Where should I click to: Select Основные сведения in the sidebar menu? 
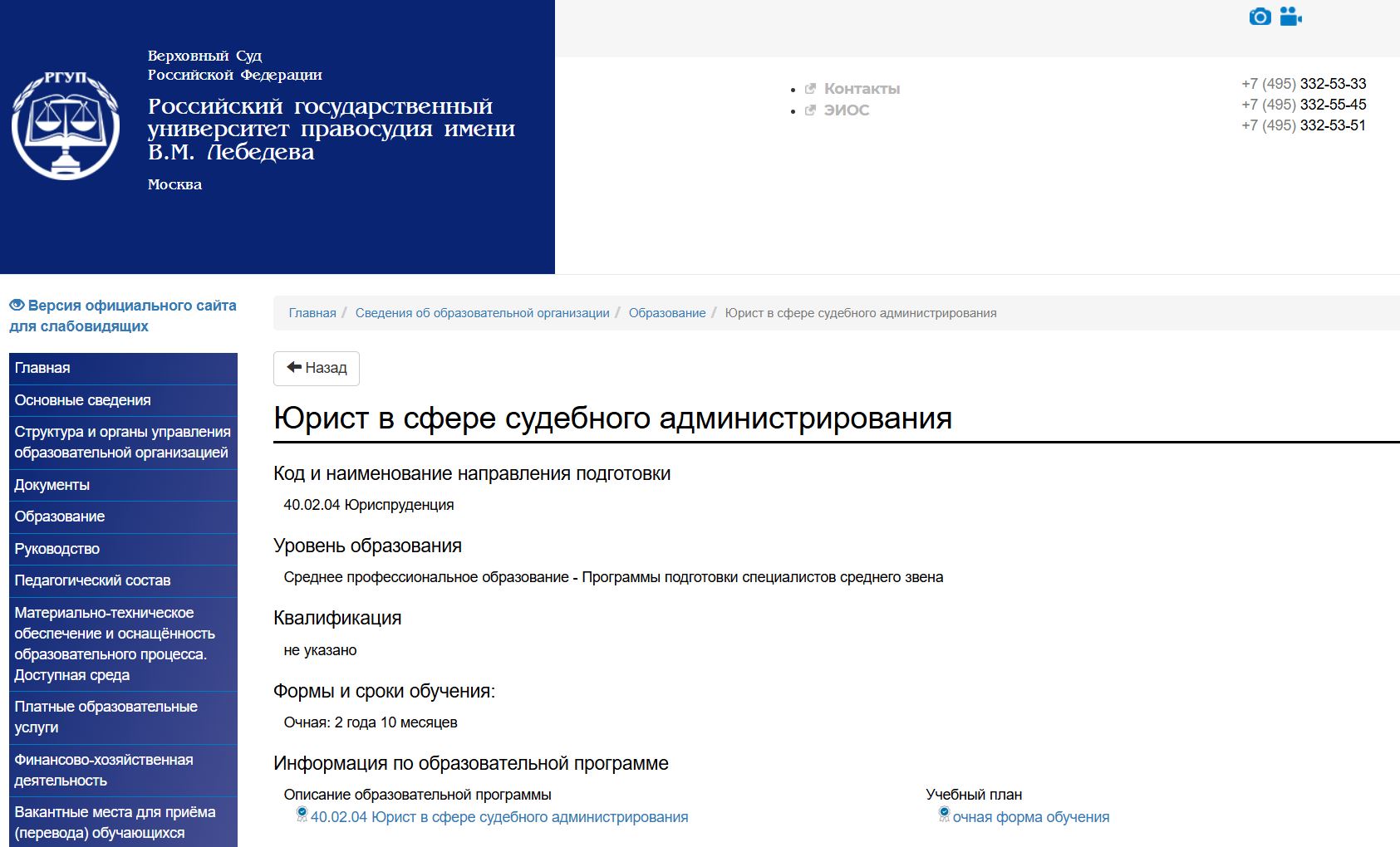coord(123,400)
